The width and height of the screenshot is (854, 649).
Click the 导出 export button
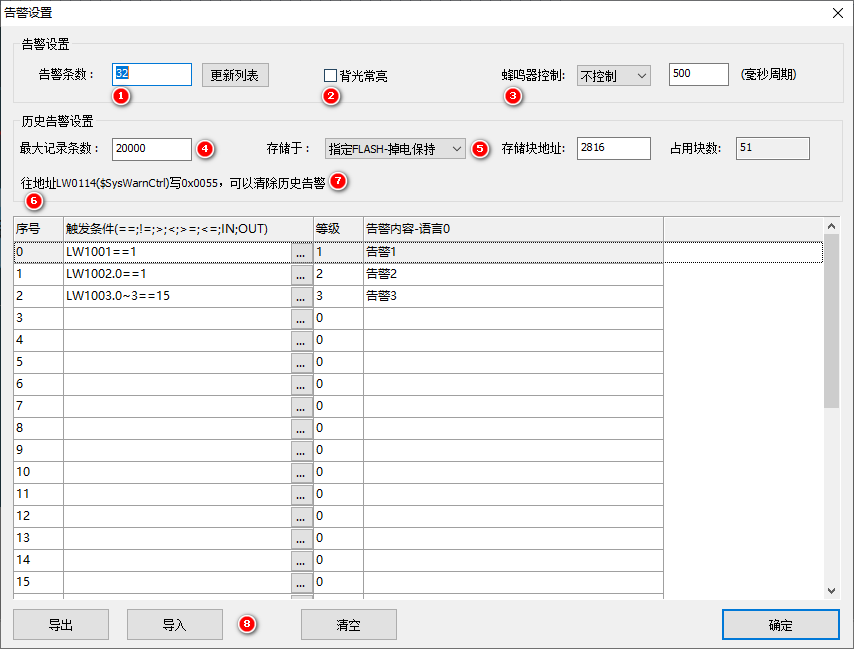pos(61,625)
